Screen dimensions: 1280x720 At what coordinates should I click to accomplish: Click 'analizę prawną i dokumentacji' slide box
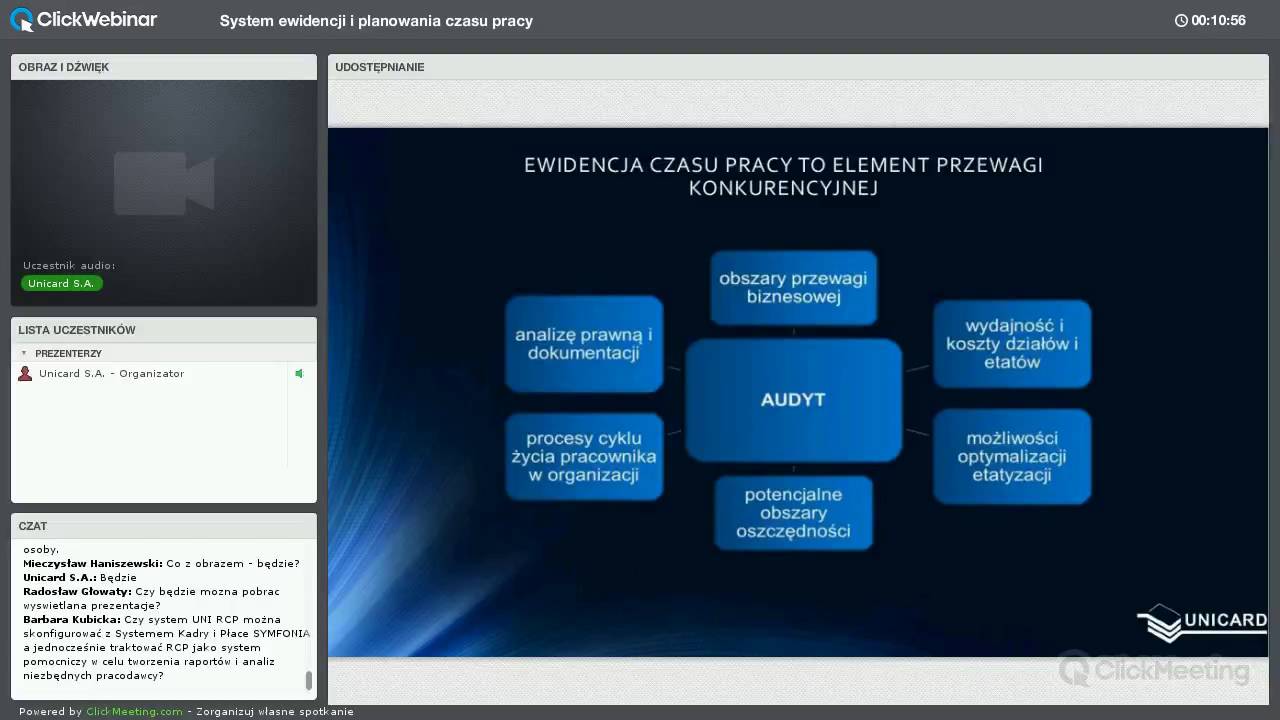(x=583, y=344)
